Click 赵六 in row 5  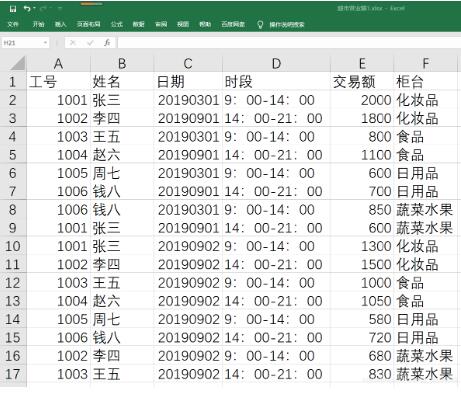(x=122, y=154)
